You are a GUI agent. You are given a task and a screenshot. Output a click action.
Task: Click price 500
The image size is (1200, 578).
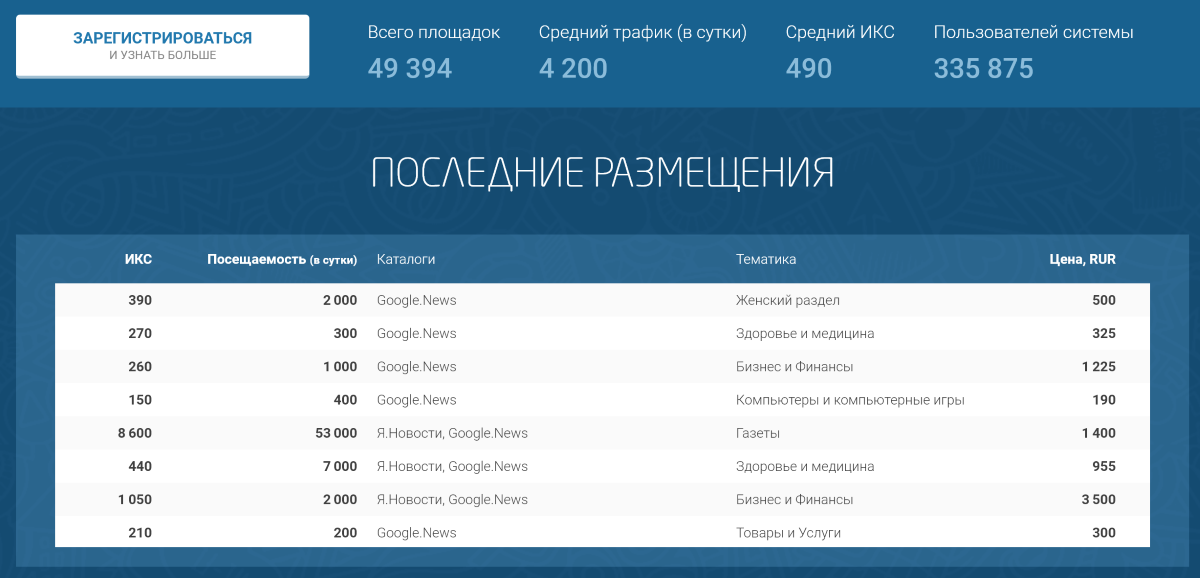point(1104,300)
